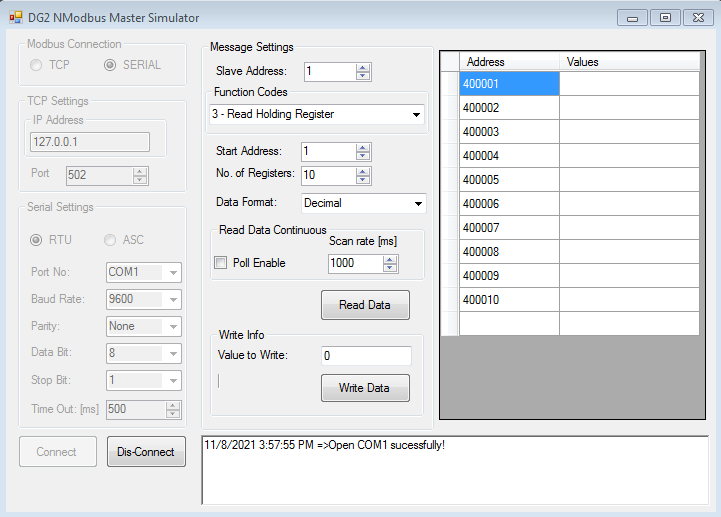Maximize the Master Simulator window
721x517 pixels.
(x=665, y=18)
